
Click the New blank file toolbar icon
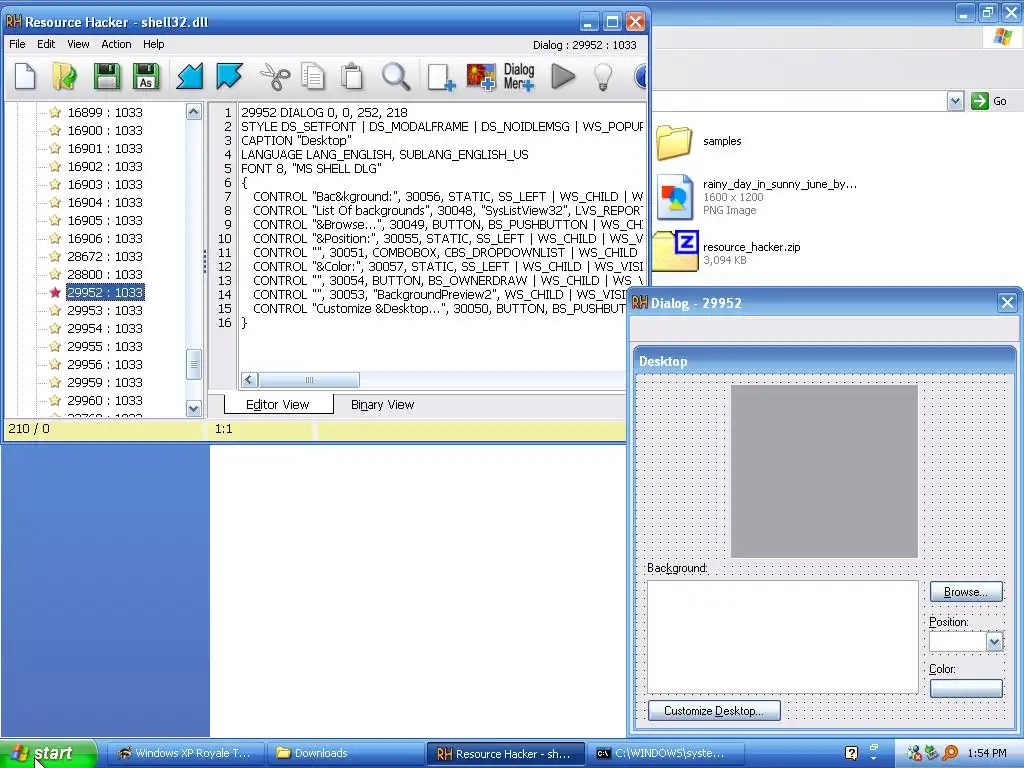click(25, 76)
